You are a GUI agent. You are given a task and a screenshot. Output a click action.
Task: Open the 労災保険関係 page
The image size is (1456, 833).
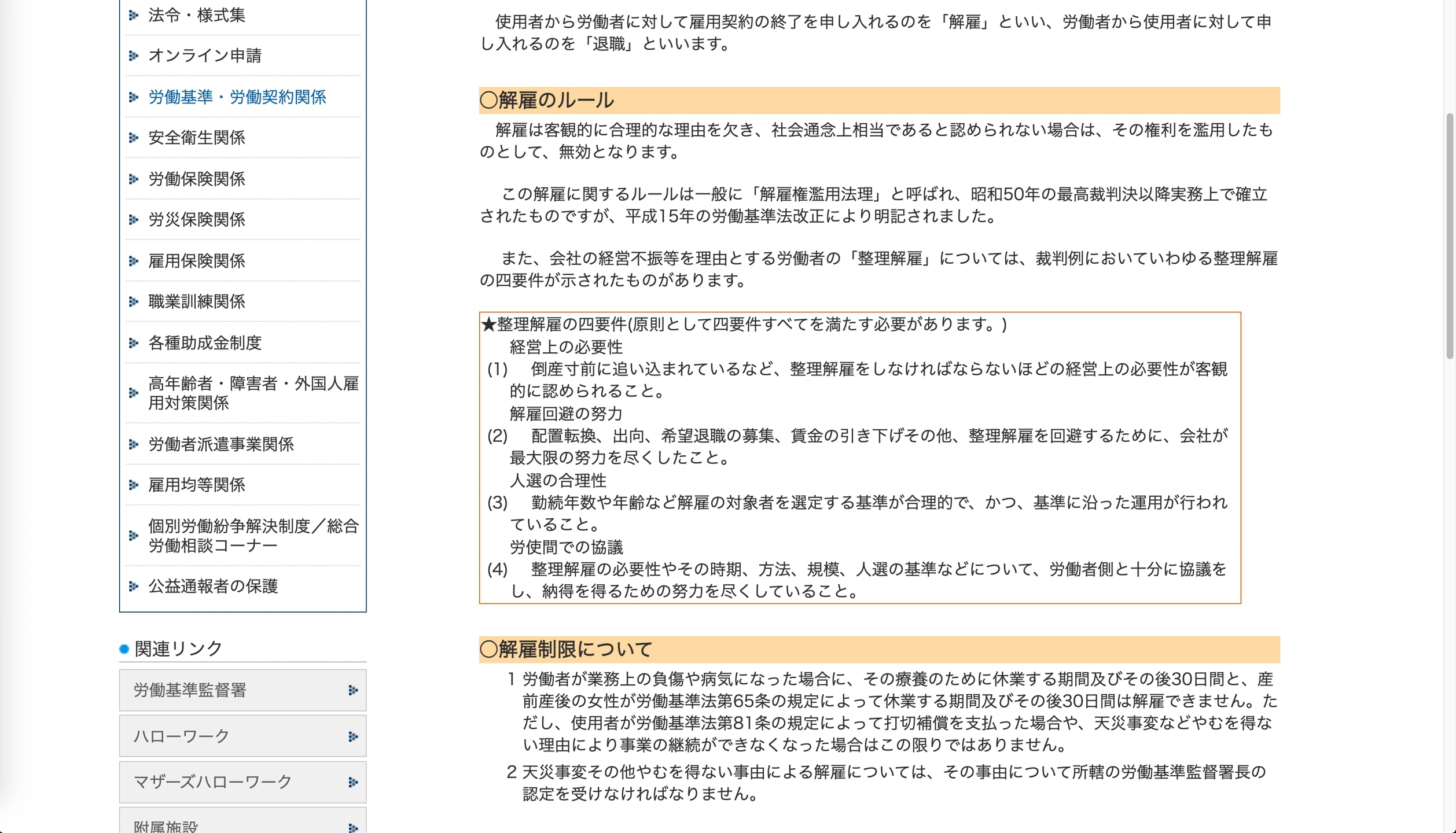tap(197, 220)
